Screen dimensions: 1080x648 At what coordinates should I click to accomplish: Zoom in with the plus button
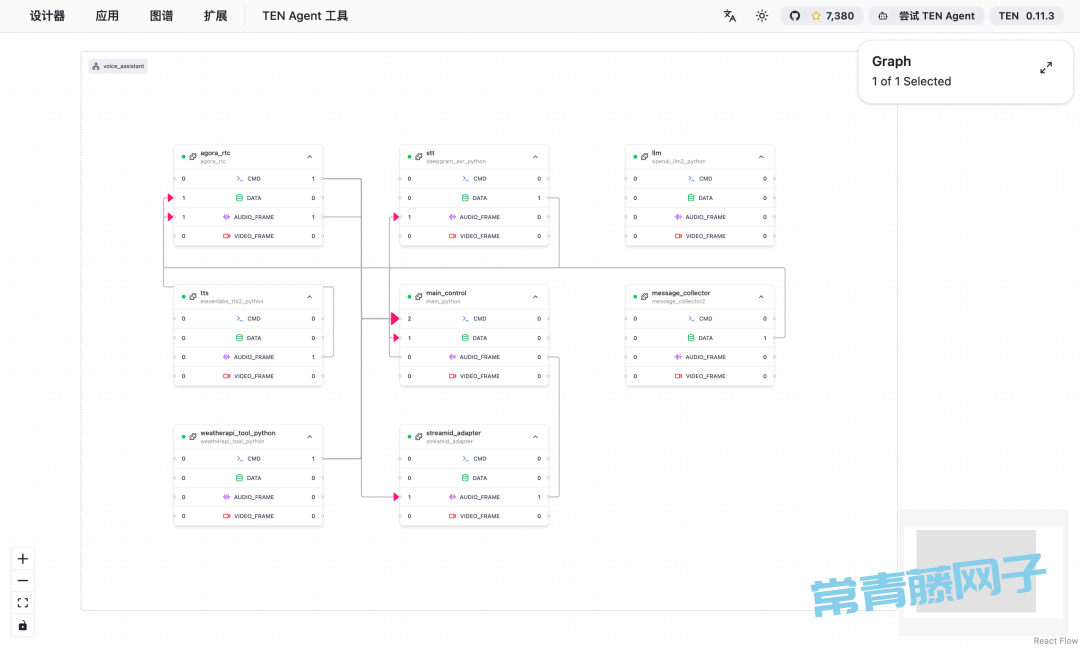(x=23, y=558)
